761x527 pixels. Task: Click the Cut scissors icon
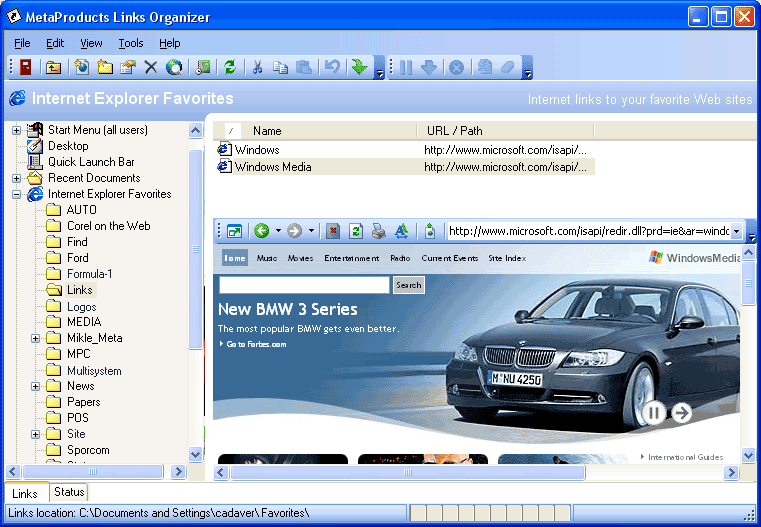pos(257,67)
